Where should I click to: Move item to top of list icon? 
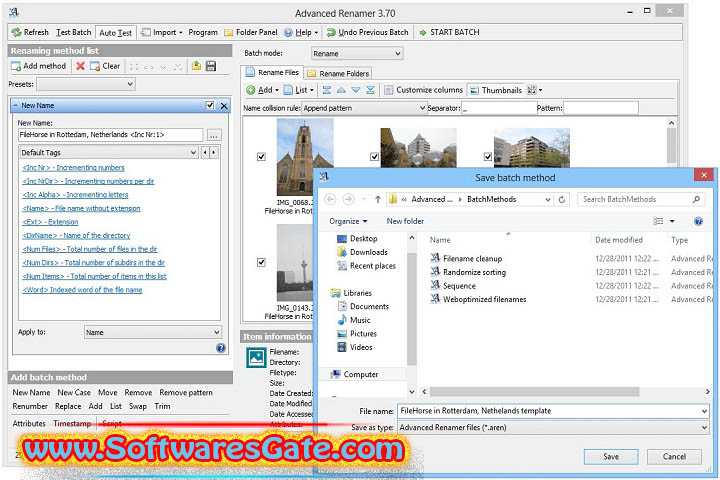[326, 90]
